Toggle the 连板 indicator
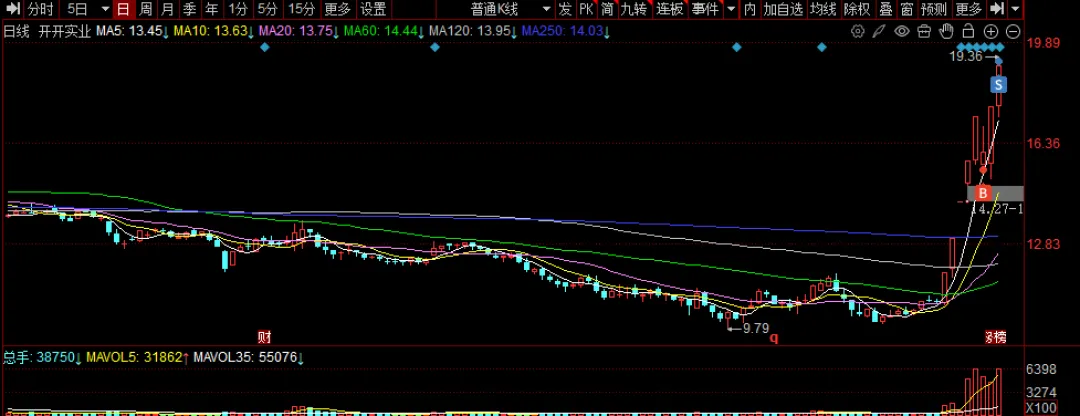 click(x=669, y=10)
